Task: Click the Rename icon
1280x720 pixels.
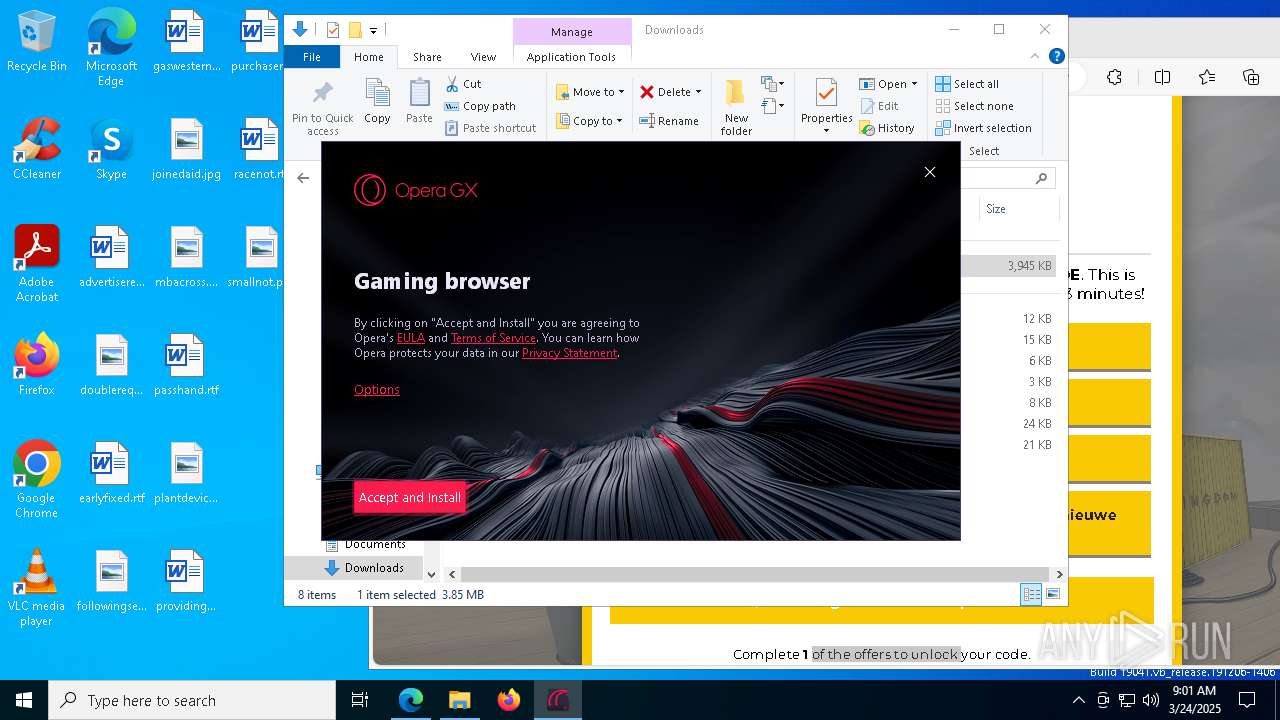Action: tap(647, 121)
